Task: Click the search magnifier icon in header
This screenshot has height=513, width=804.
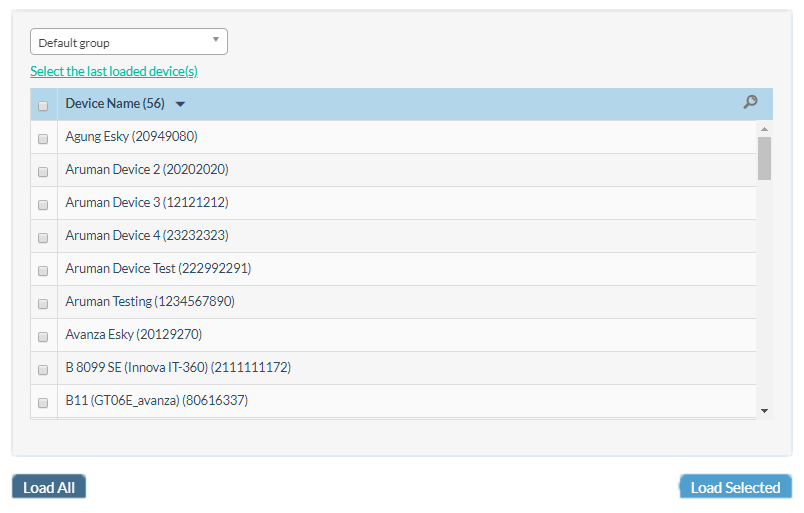Action: coord(750,102)
